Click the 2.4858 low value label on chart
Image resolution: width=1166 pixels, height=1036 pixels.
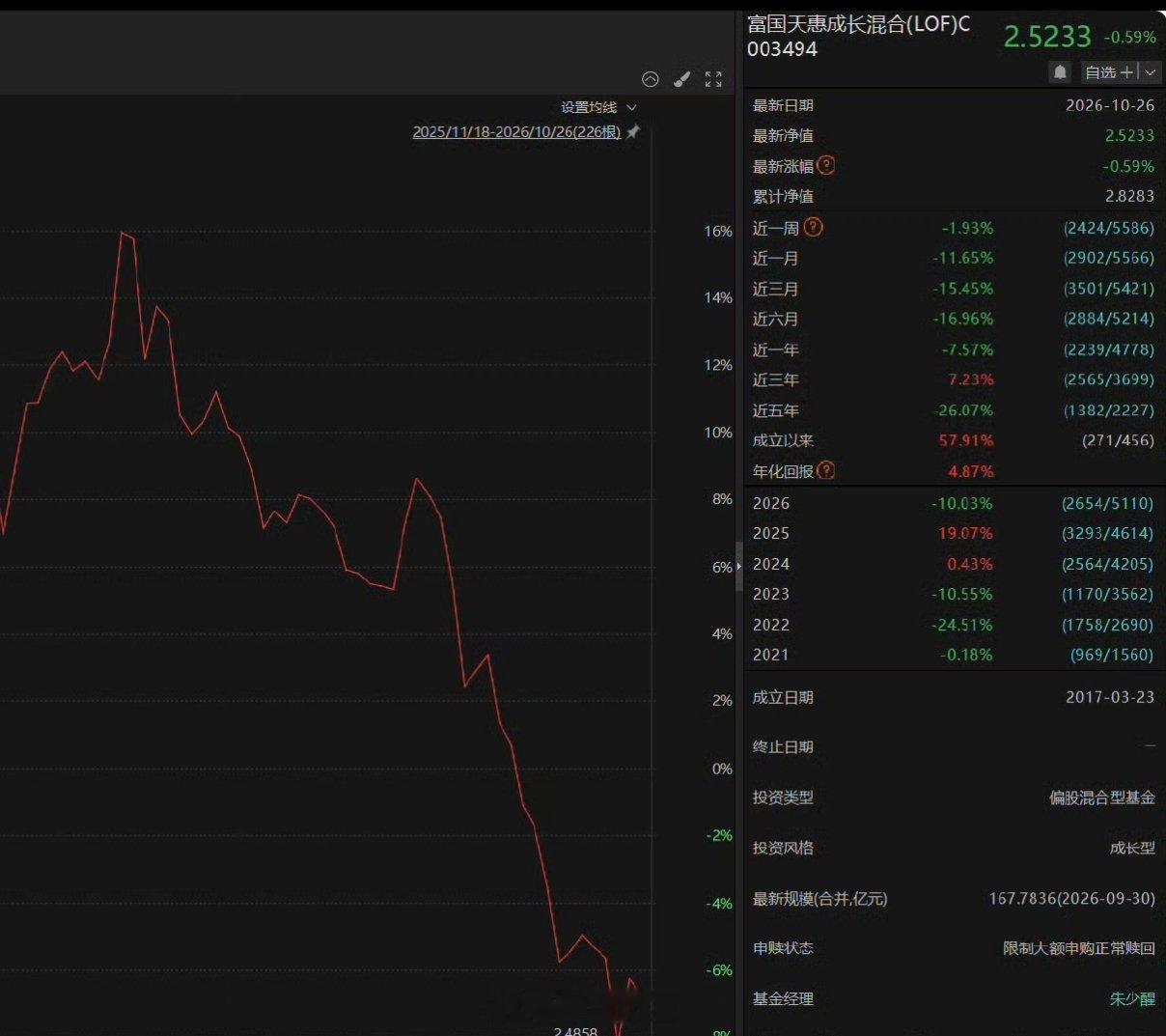575,1030
